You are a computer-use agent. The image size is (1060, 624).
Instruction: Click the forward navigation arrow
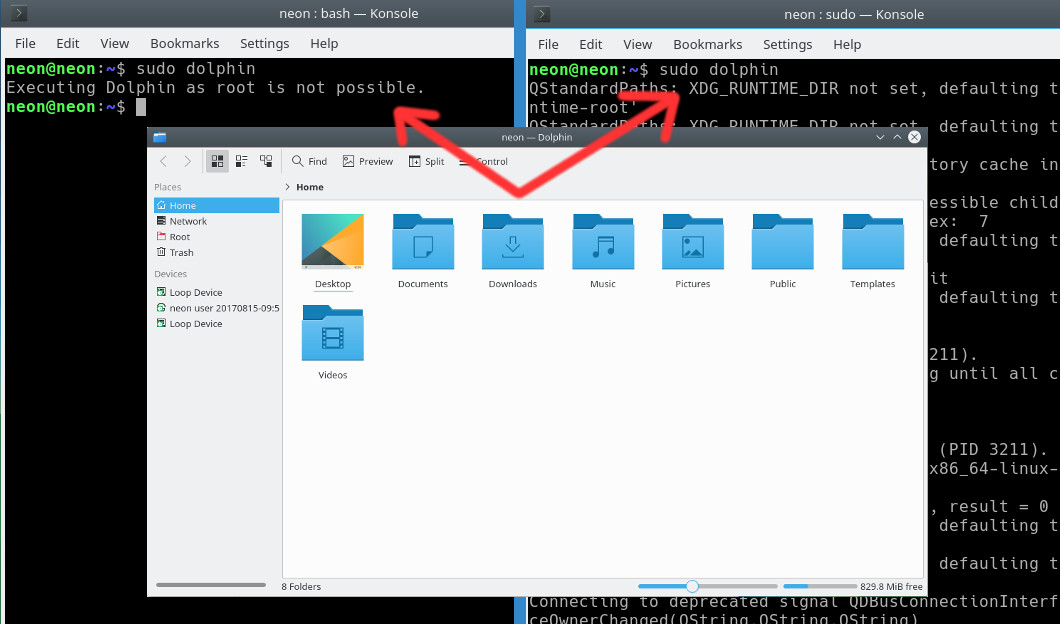(187, 161)
